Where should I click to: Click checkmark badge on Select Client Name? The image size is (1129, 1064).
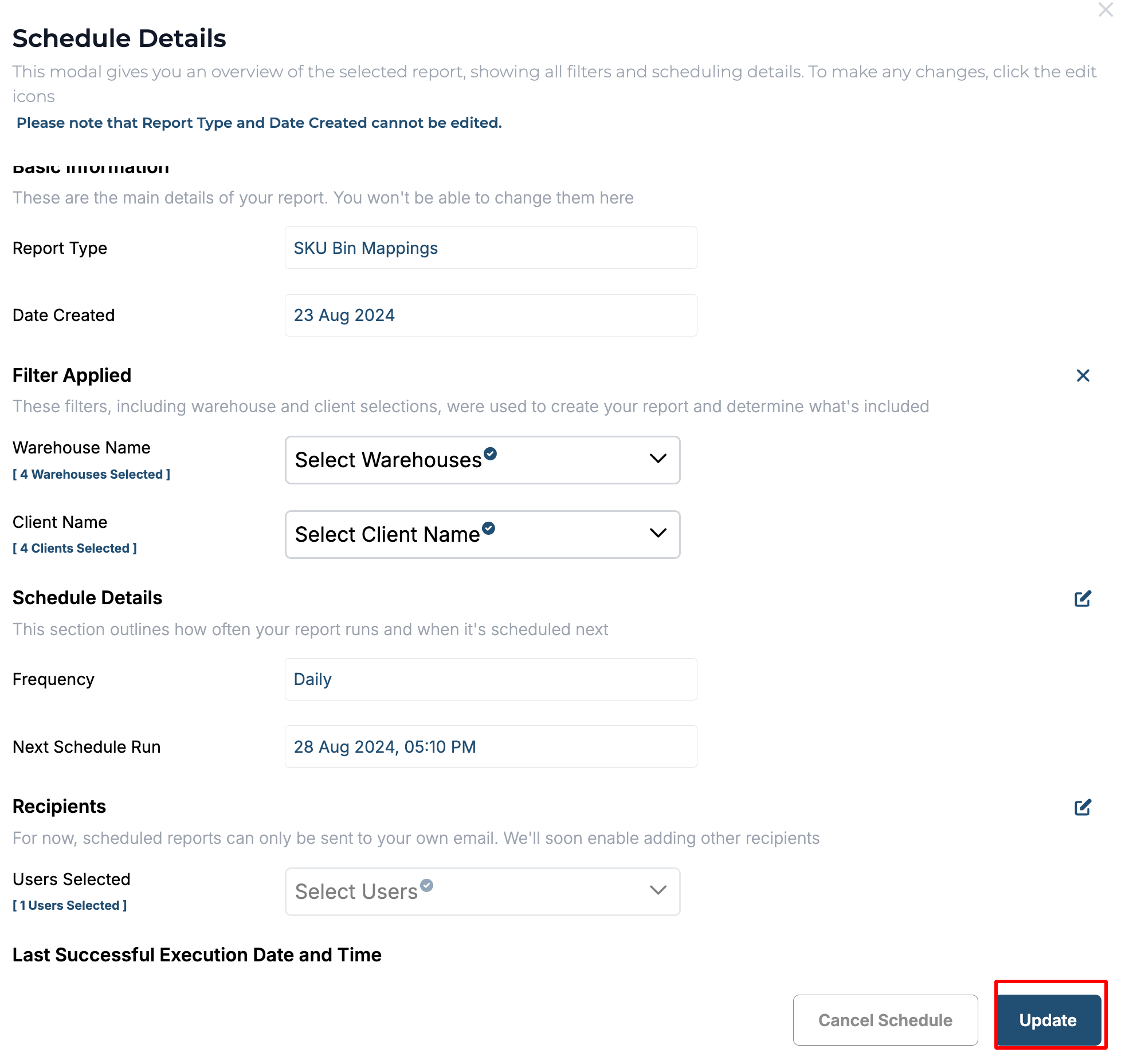[488, 528]
